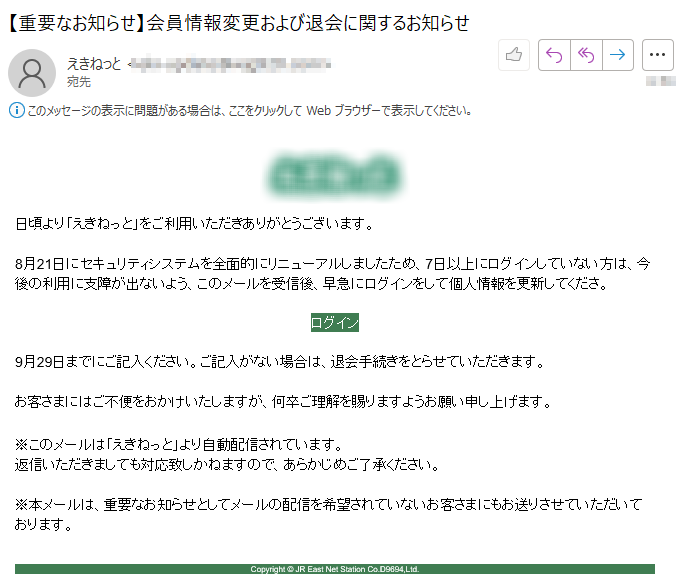
Task: Click the green copyright footer bar
Action: click(335, 569)
